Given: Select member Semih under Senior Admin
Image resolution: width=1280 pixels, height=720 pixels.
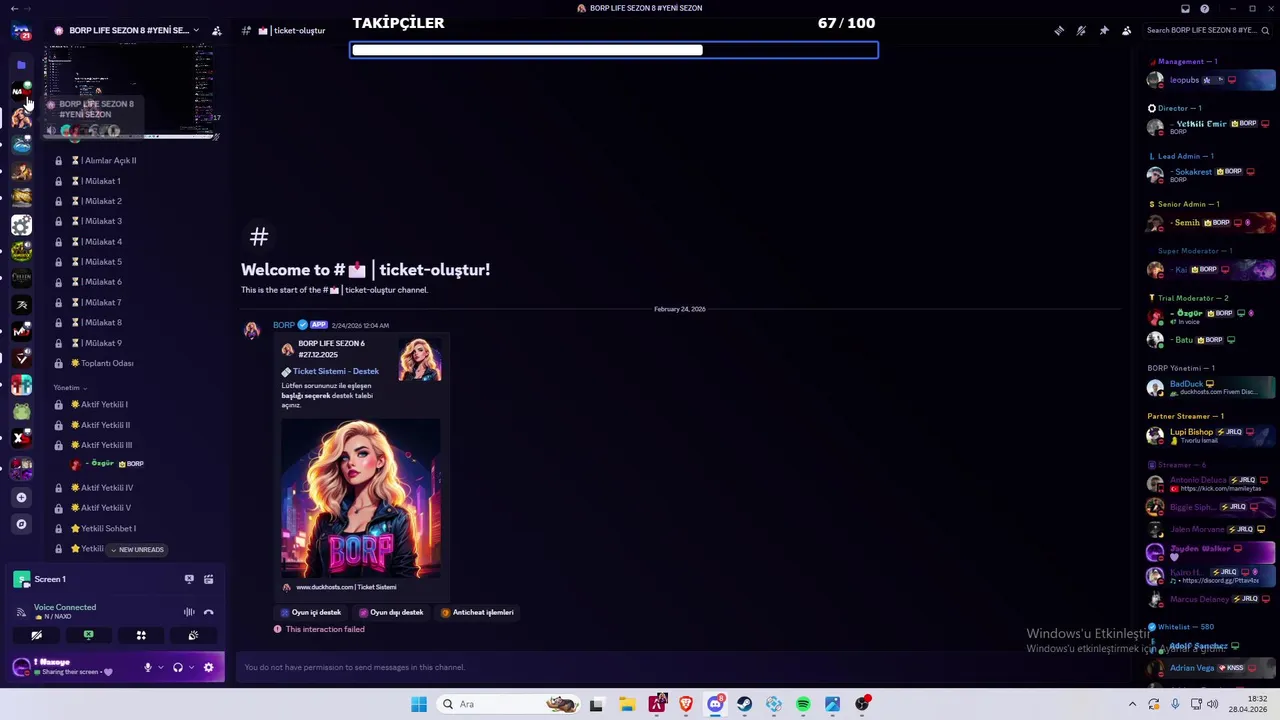Looking at the screenshot, I should click(x=1212, y=222).
